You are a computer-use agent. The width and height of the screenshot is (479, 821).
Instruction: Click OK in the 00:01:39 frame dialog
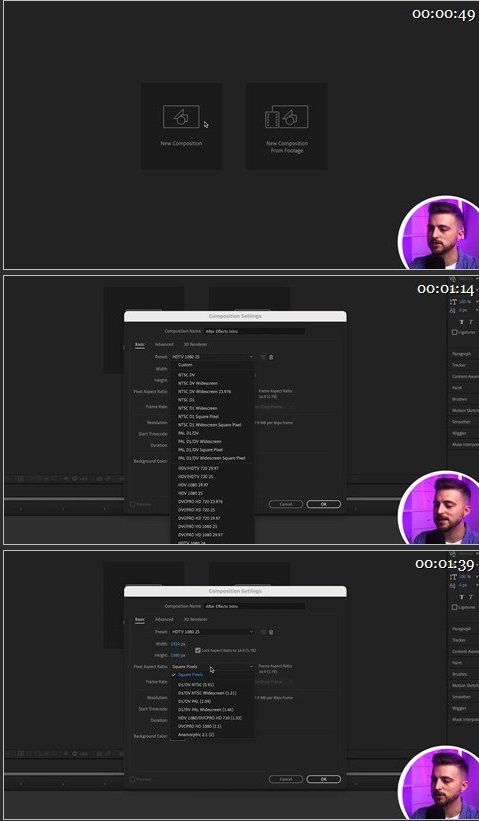(324, 779)
